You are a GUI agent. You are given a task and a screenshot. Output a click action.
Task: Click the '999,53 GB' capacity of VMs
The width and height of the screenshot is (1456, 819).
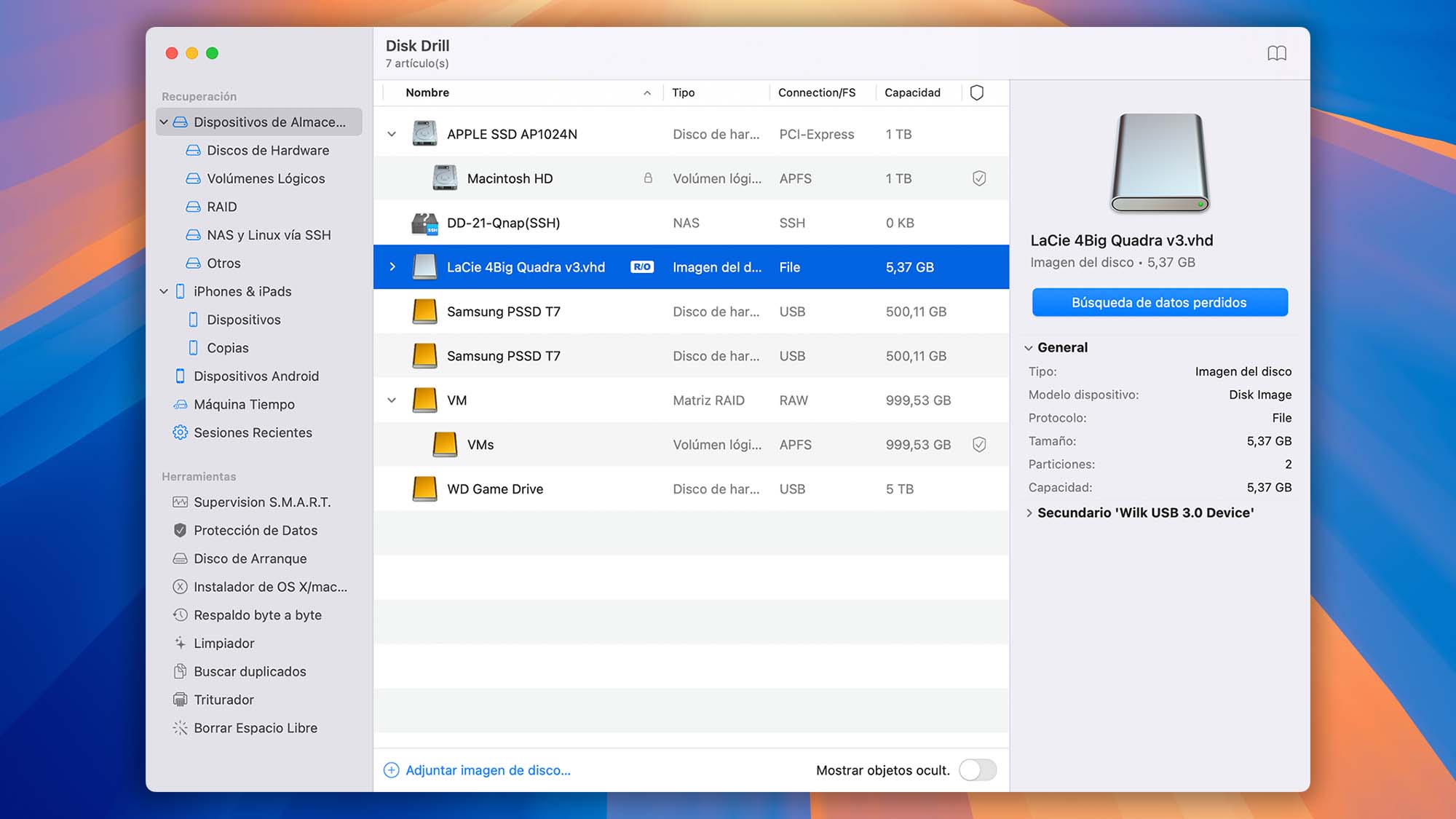click(918, 445)
